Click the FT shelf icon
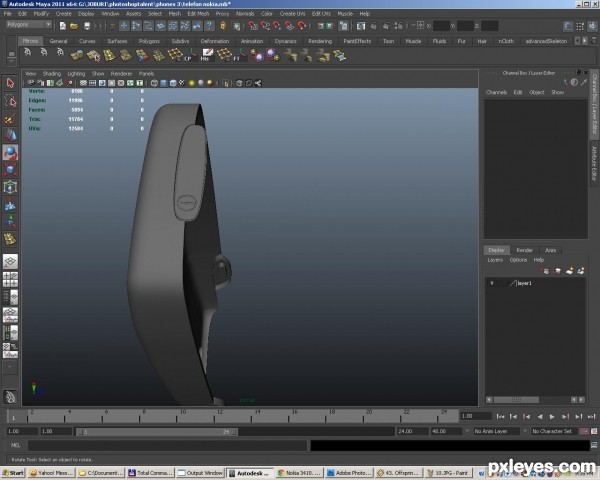 [x=239, y=56]
